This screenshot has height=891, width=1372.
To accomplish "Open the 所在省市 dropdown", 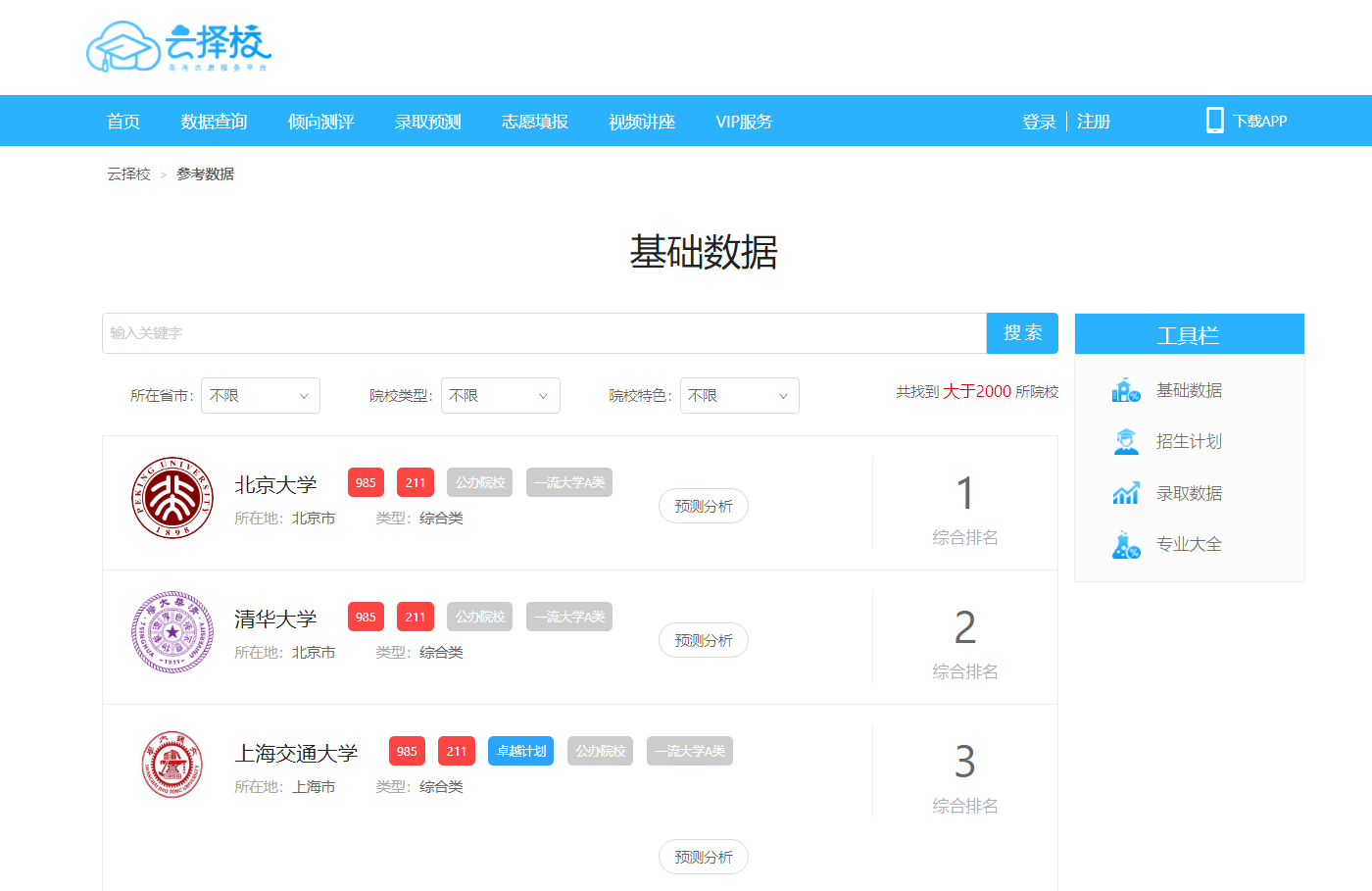I will (261, 395).
